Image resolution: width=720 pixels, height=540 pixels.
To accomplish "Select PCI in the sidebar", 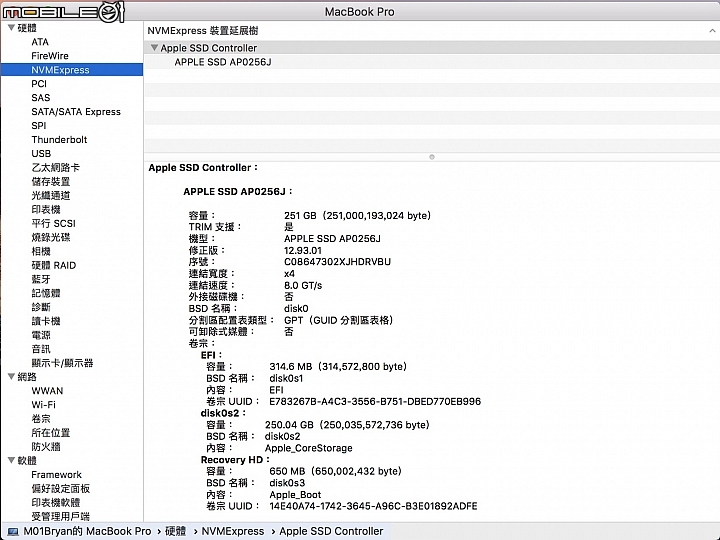I will [39, 84].
